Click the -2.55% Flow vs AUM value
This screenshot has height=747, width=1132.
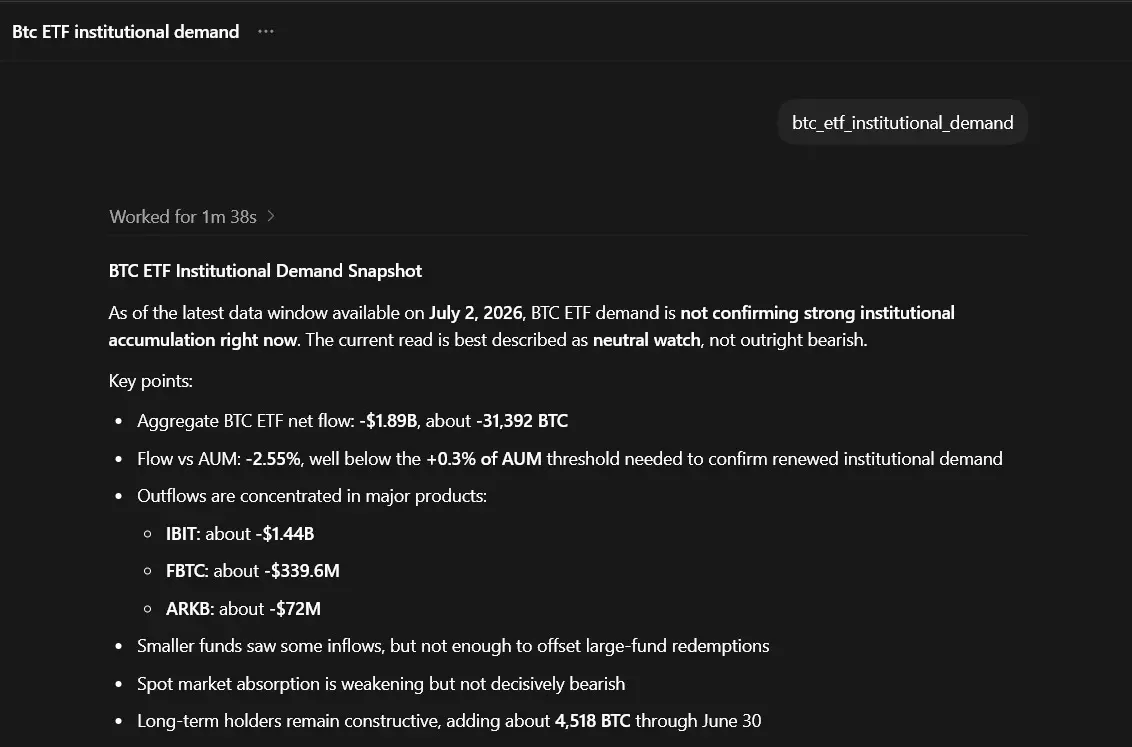tap(273, 459)
